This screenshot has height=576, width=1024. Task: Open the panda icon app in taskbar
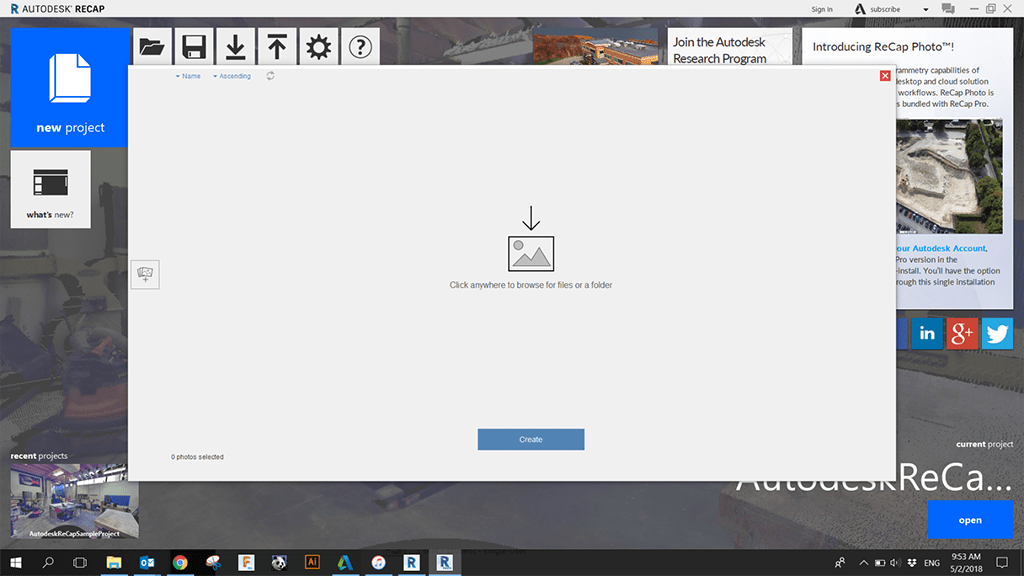tap(279, 562)
